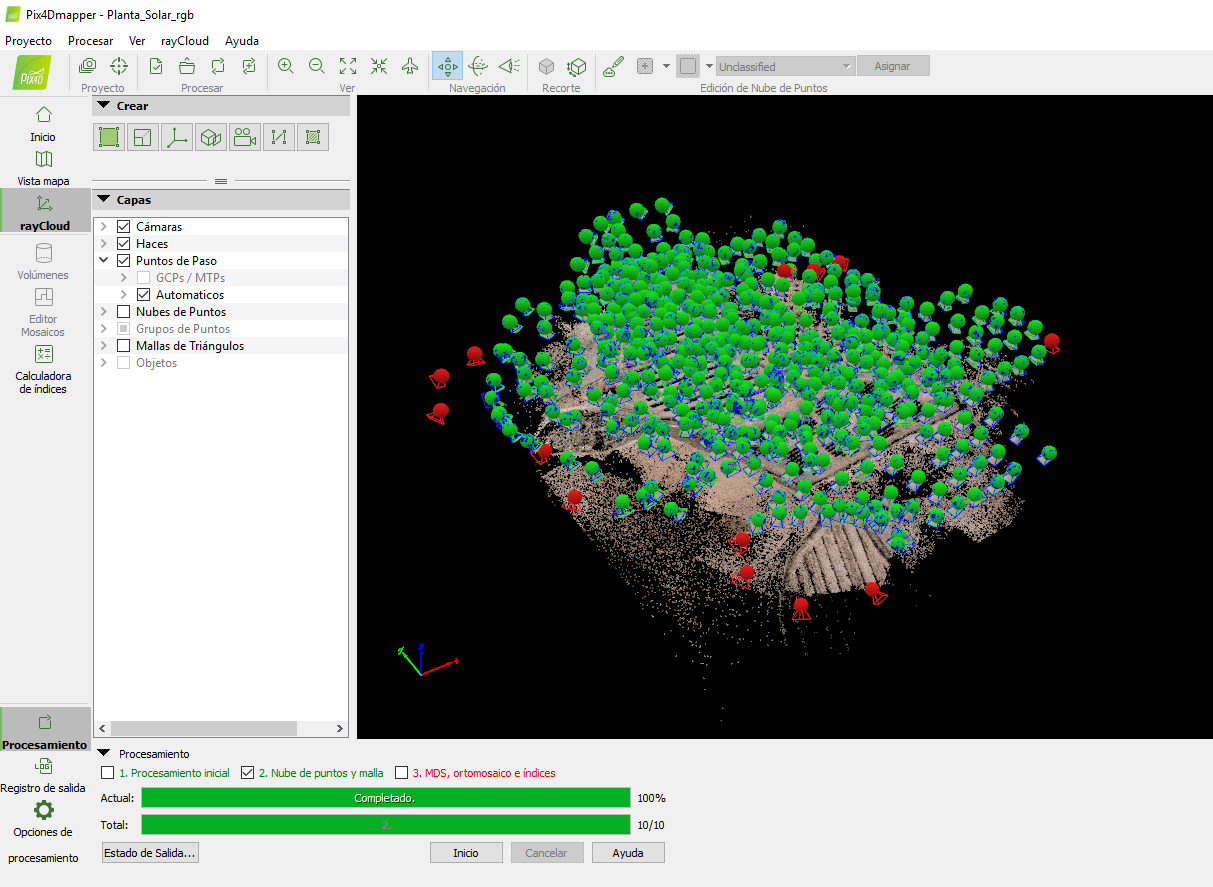Image resolution: width=1213 pixels, height=887 pixels.
Task: Click the new scale constraint icon
Action: coord(143,137)
